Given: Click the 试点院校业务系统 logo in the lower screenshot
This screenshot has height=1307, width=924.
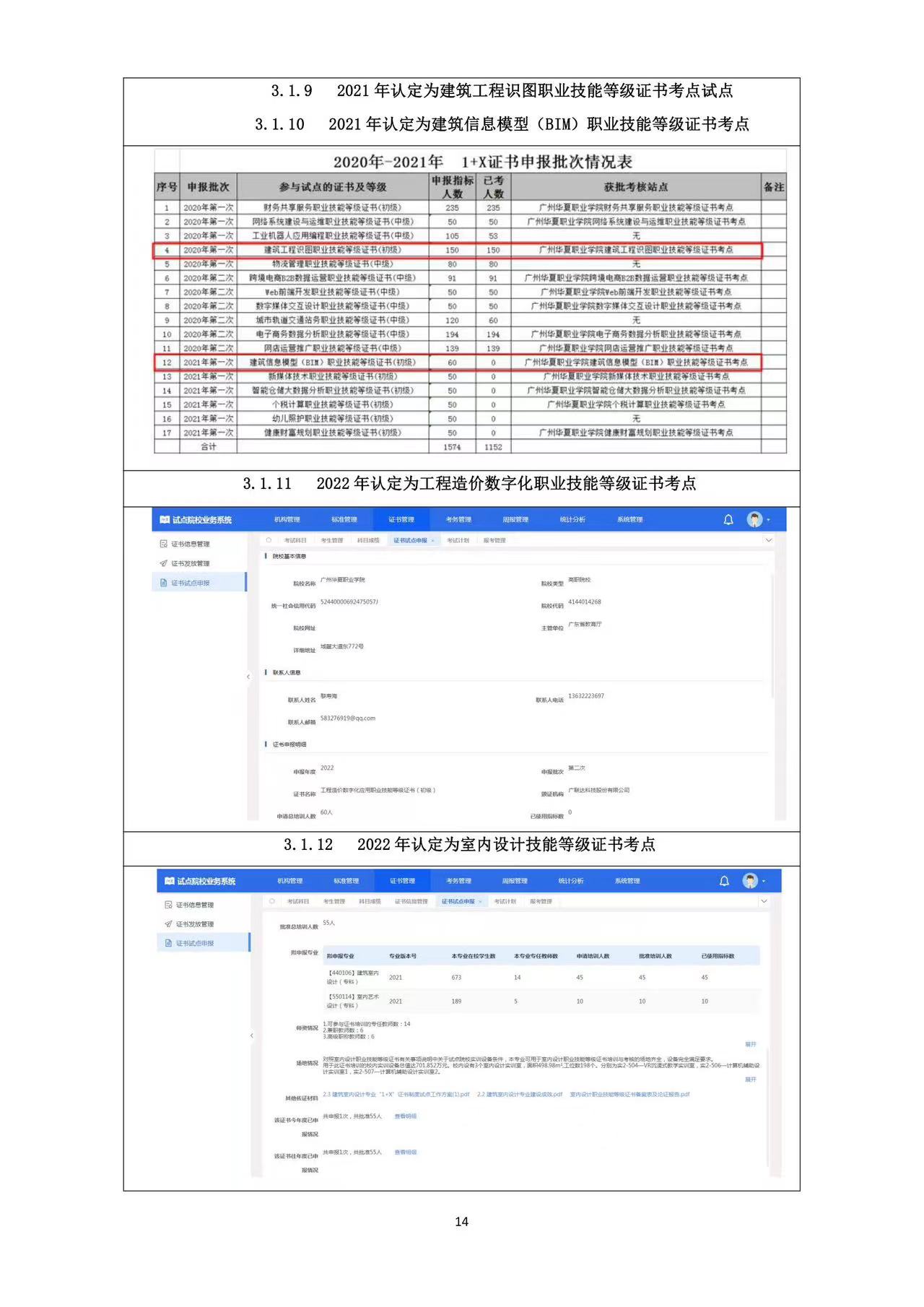Looking at the screenshot, I should pyautogui.click(x=199, y=881).
